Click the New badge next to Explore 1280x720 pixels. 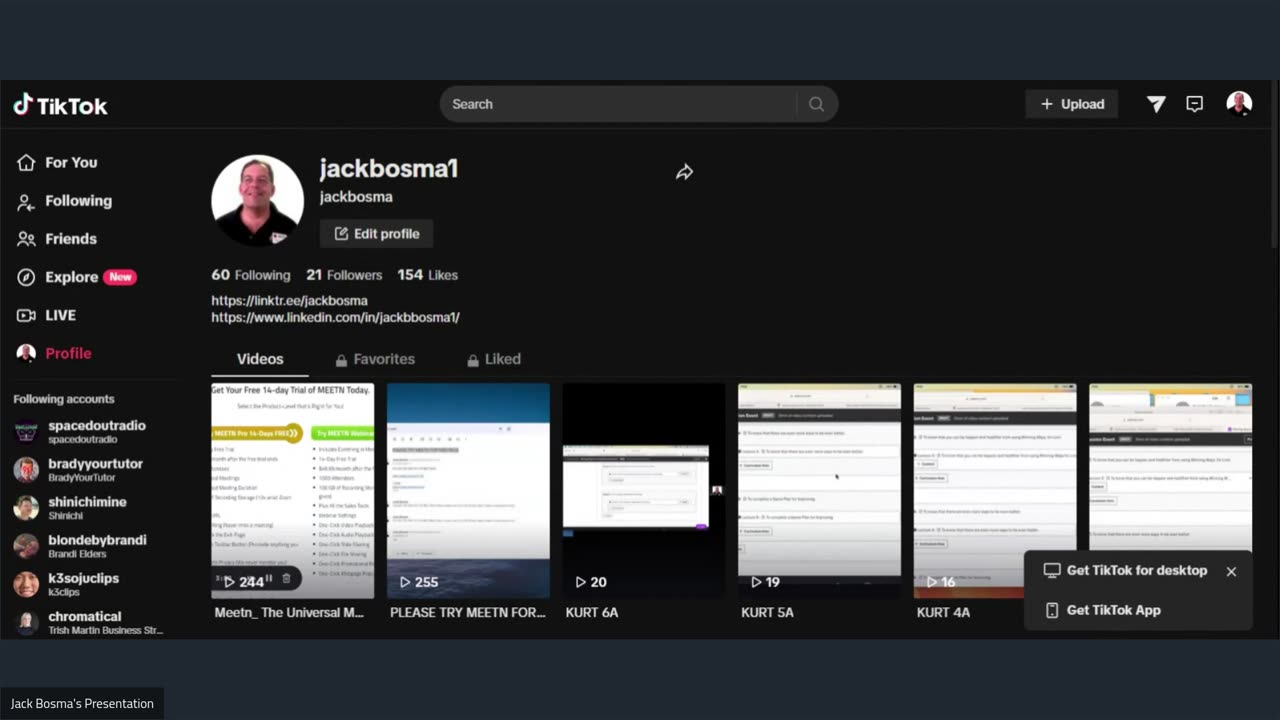click(120, 277)
